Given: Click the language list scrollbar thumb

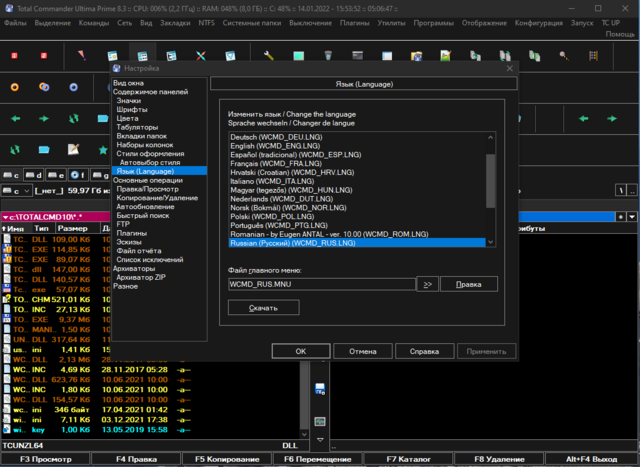Looking at the screenshot, I should 491,181.
